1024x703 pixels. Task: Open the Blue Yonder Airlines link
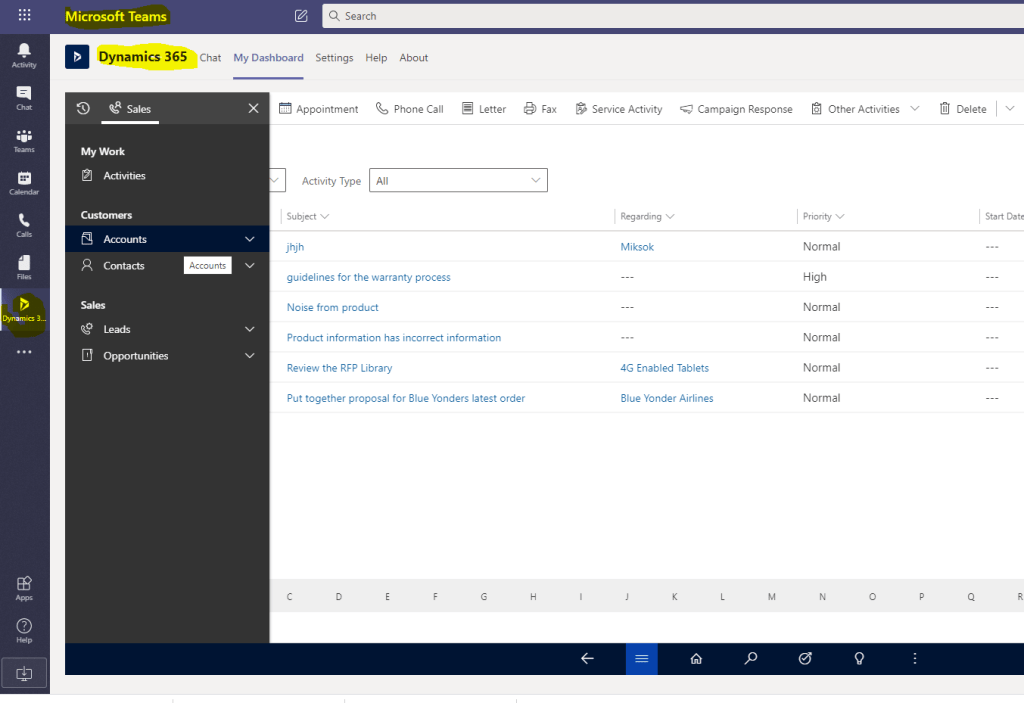pyautogui.click(x=666, y=398)
